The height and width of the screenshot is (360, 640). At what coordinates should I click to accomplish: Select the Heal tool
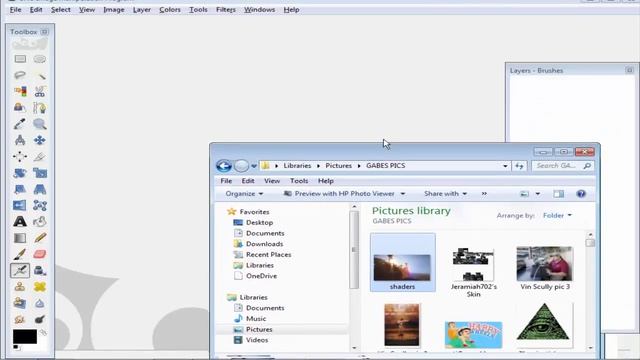40,287
